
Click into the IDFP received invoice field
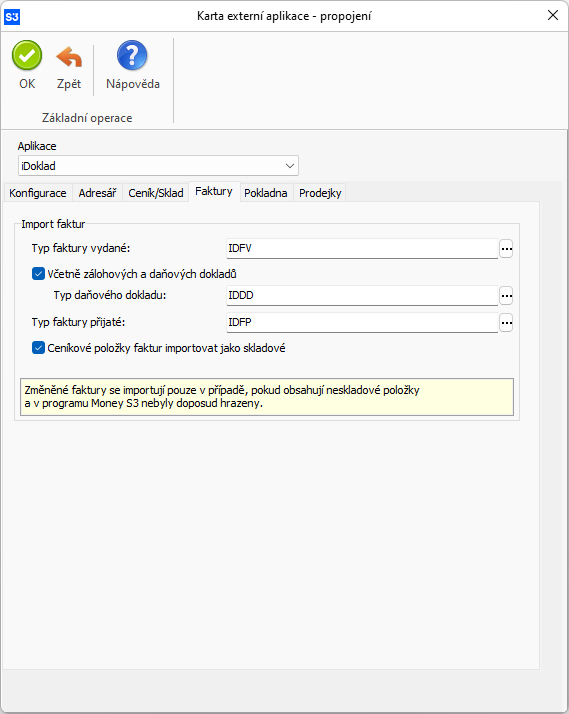tap(362, 322)
